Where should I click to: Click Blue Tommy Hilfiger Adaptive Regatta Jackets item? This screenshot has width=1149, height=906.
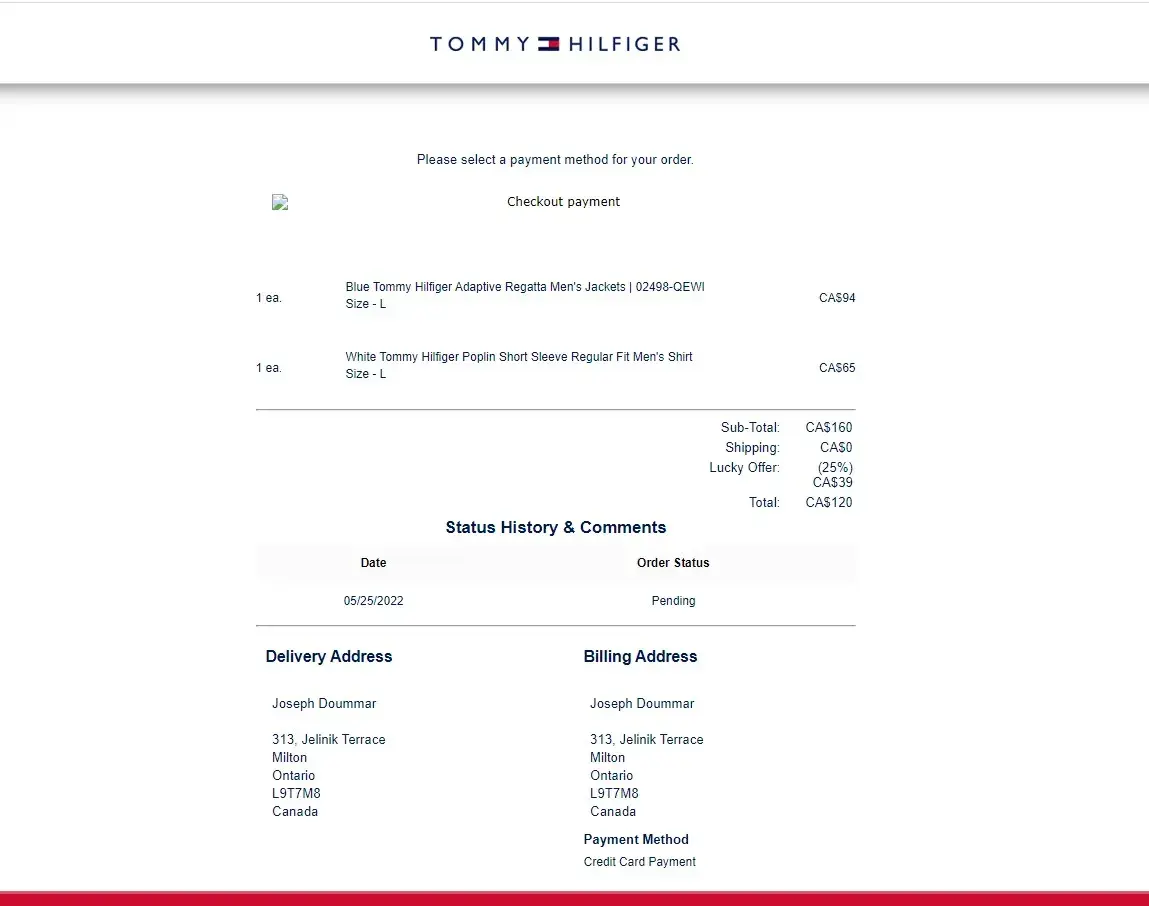click(x=525, y=287)
